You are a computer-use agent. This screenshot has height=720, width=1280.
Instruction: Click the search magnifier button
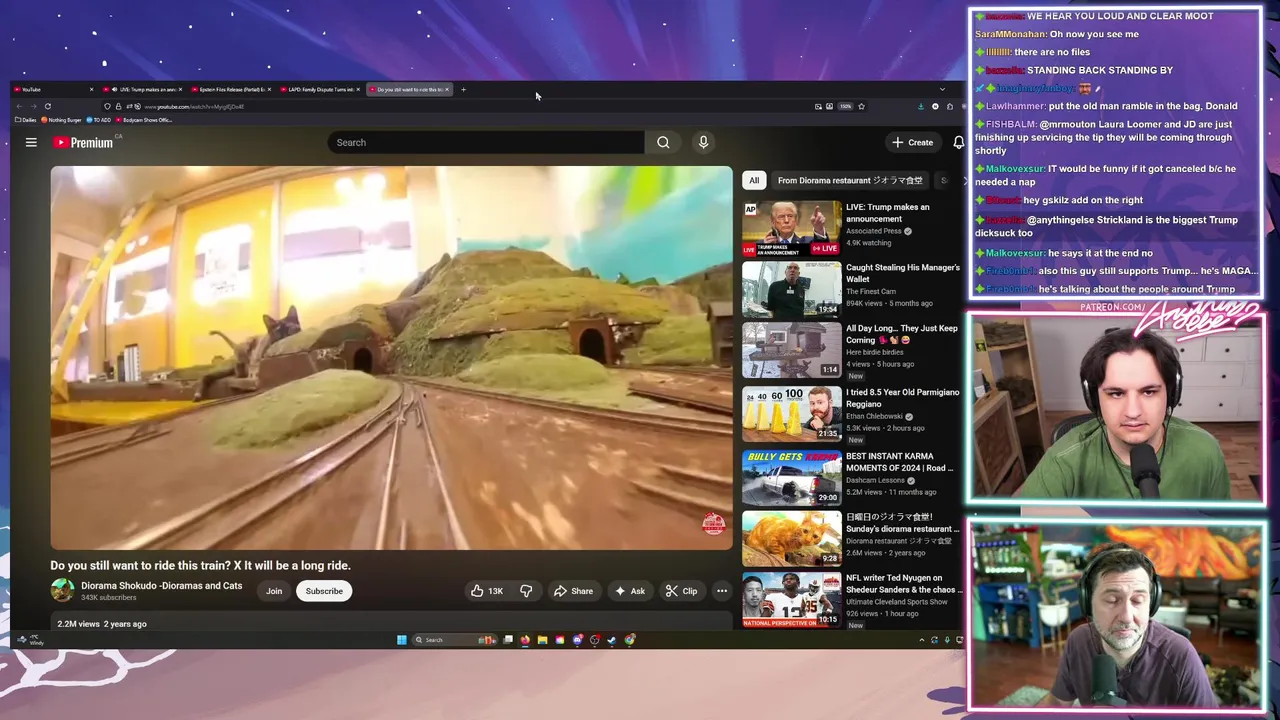click(x=663, y=142)
